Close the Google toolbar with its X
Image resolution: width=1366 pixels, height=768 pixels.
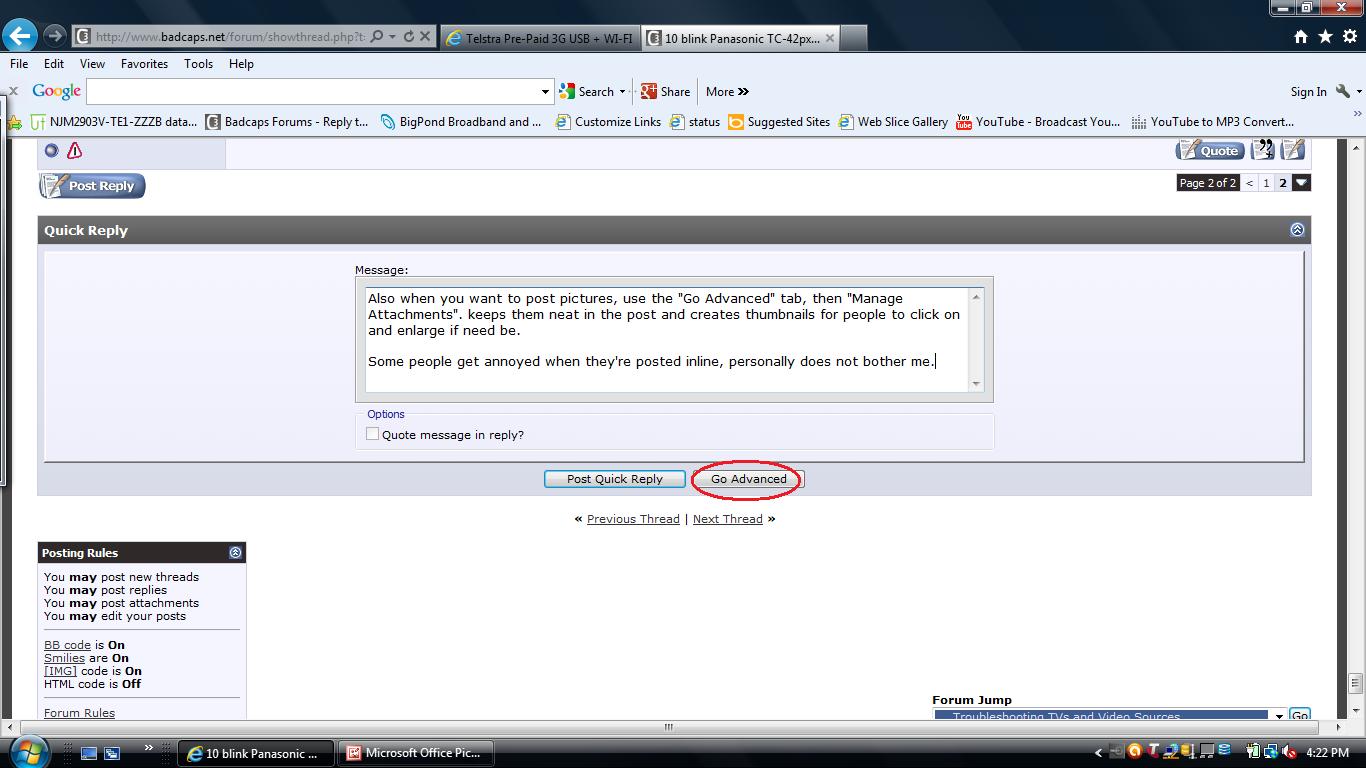13,91
